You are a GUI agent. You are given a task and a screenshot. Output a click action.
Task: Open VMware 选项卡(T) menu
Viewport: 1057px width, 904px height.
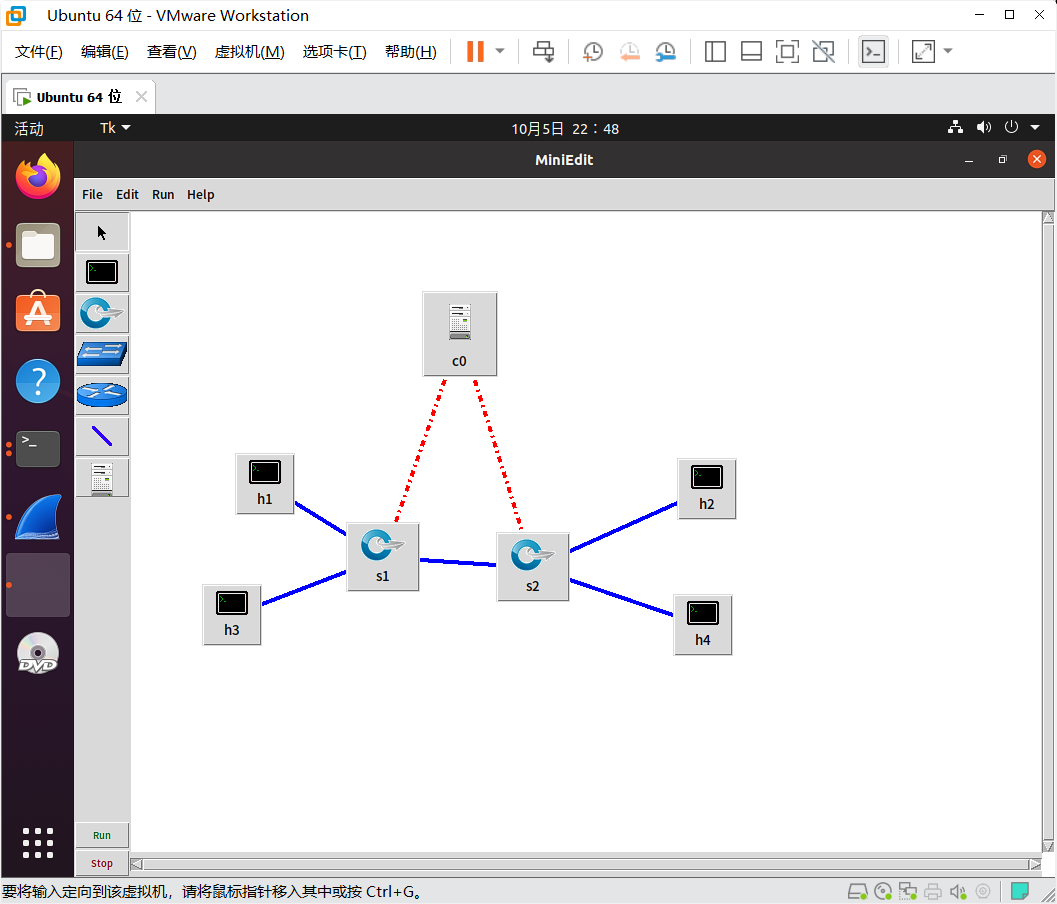(334, 52)
